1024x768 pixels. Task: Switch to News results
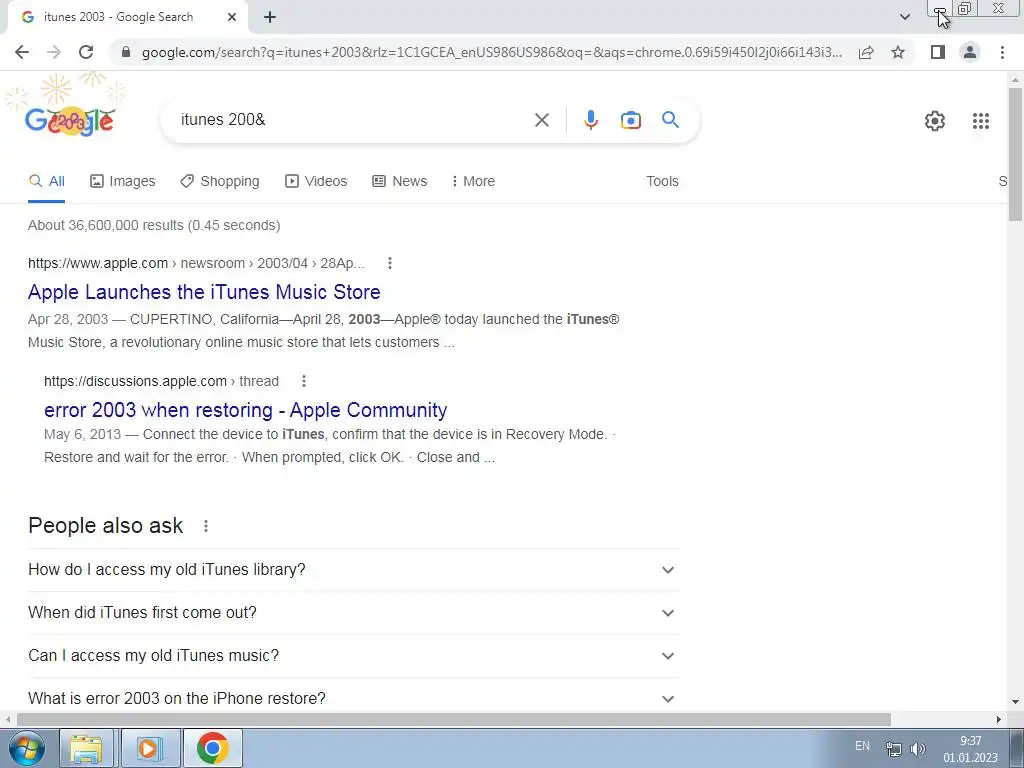[400, 182]
